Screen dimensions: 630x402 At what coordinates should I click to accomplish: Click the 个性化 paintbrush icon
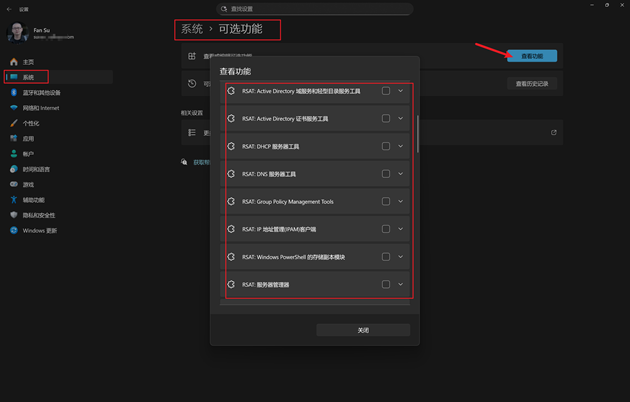(14, 123)
